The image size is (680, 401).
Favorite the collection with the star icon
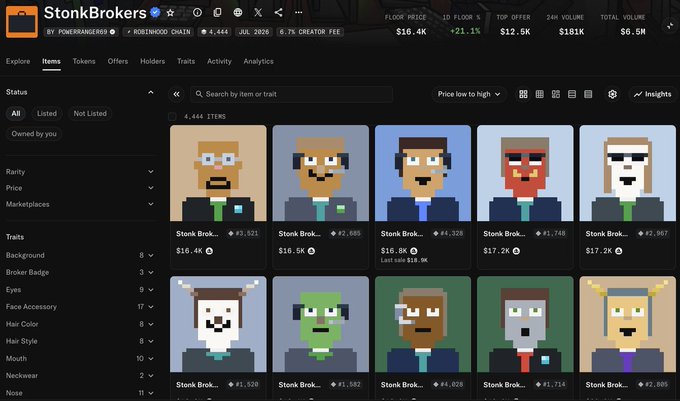(170, 13)
